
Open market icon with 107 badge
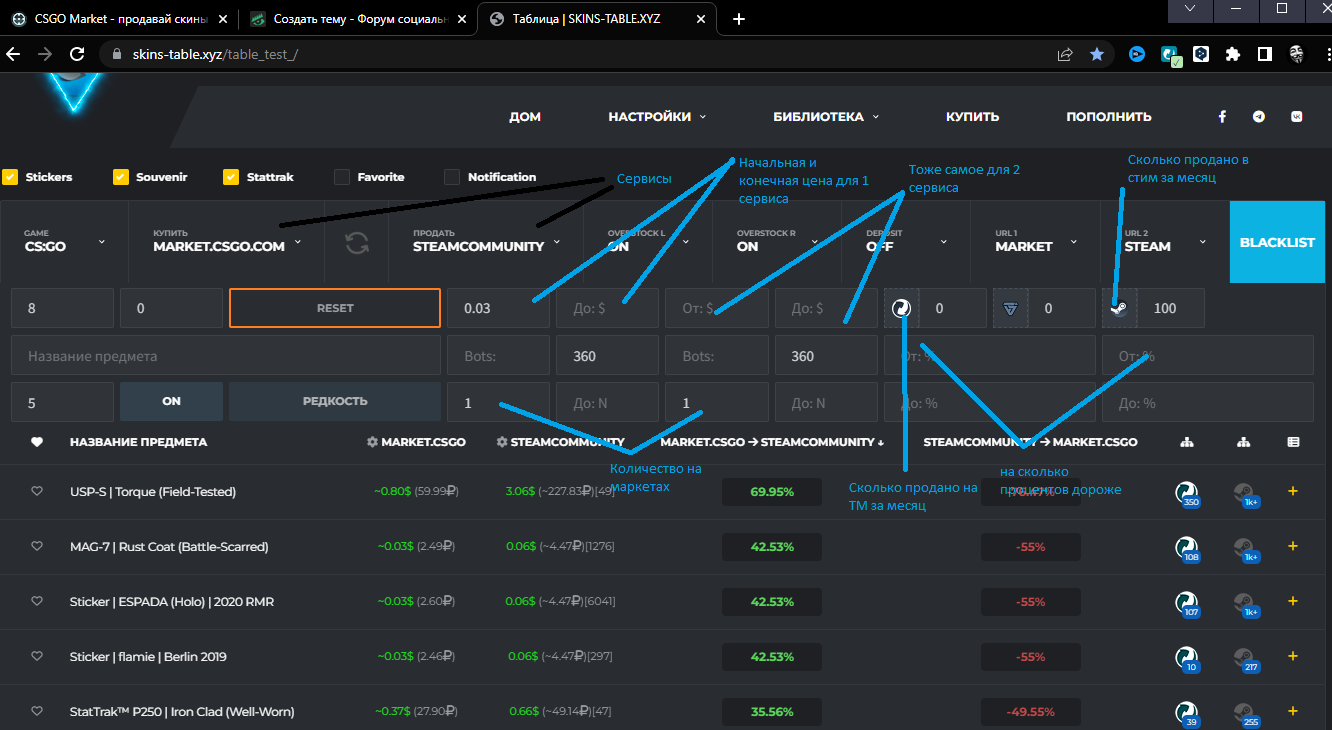[x=1187, y=603]
